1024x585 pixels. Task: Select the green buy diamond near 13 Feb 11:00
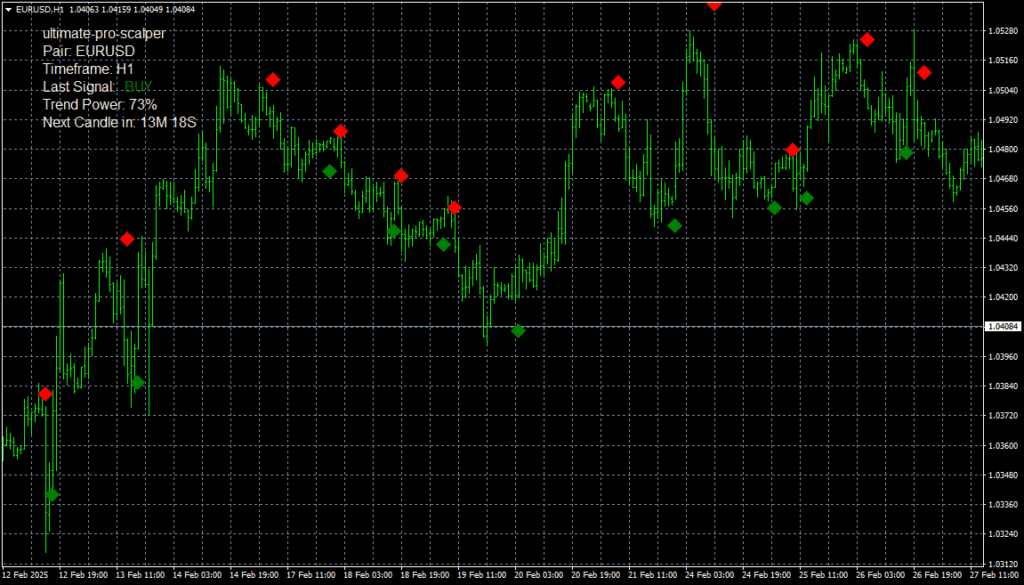[x=137, y=382]
